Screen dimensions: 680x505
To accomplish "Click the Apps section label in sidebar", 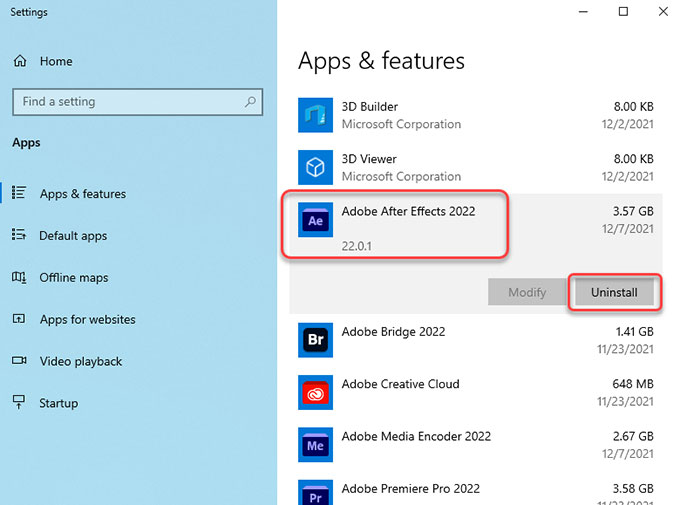I will (26, 143).
